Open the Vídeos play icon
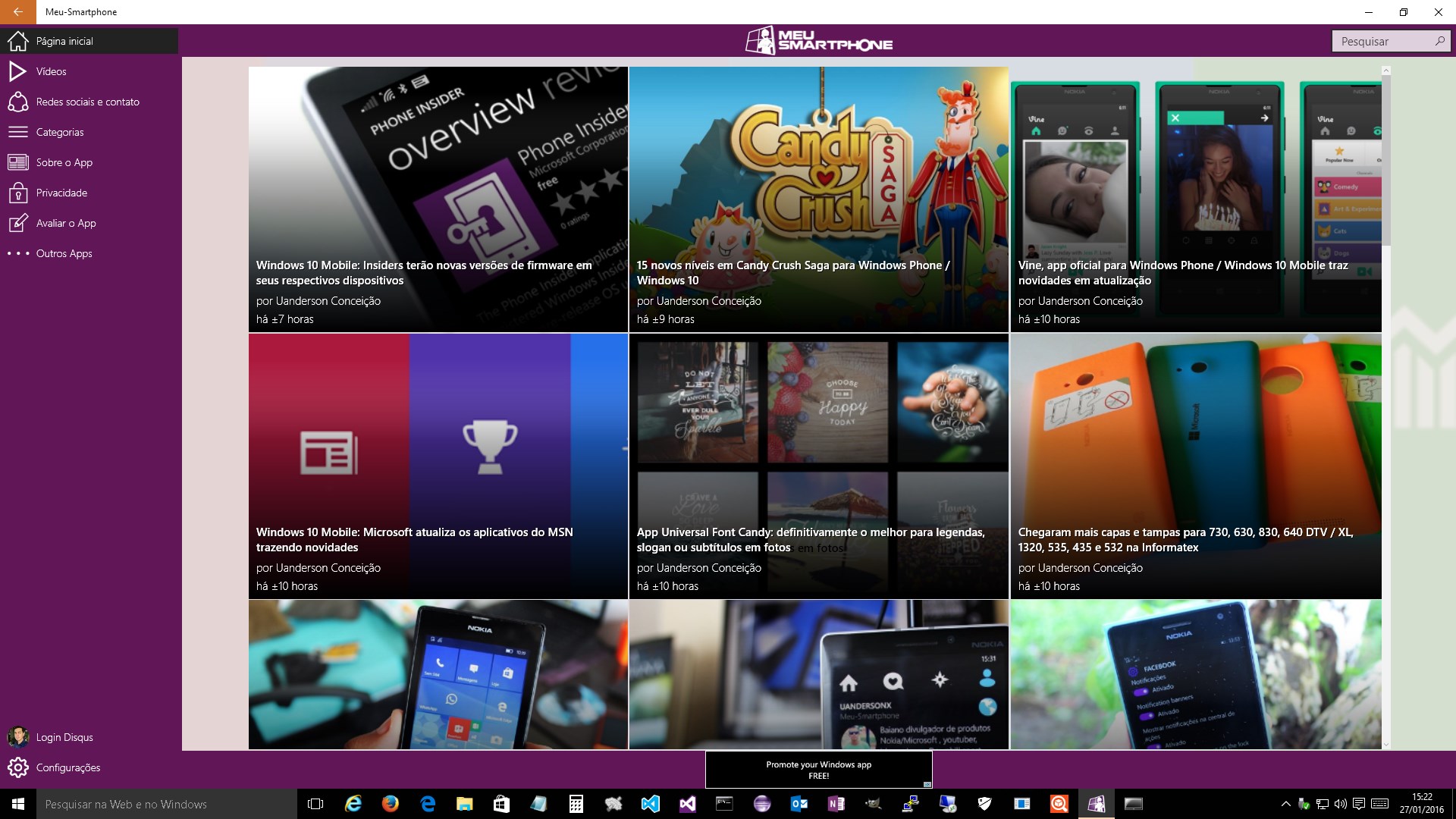The height and width of the screenshot is (819, 1456). click(17, 71)
